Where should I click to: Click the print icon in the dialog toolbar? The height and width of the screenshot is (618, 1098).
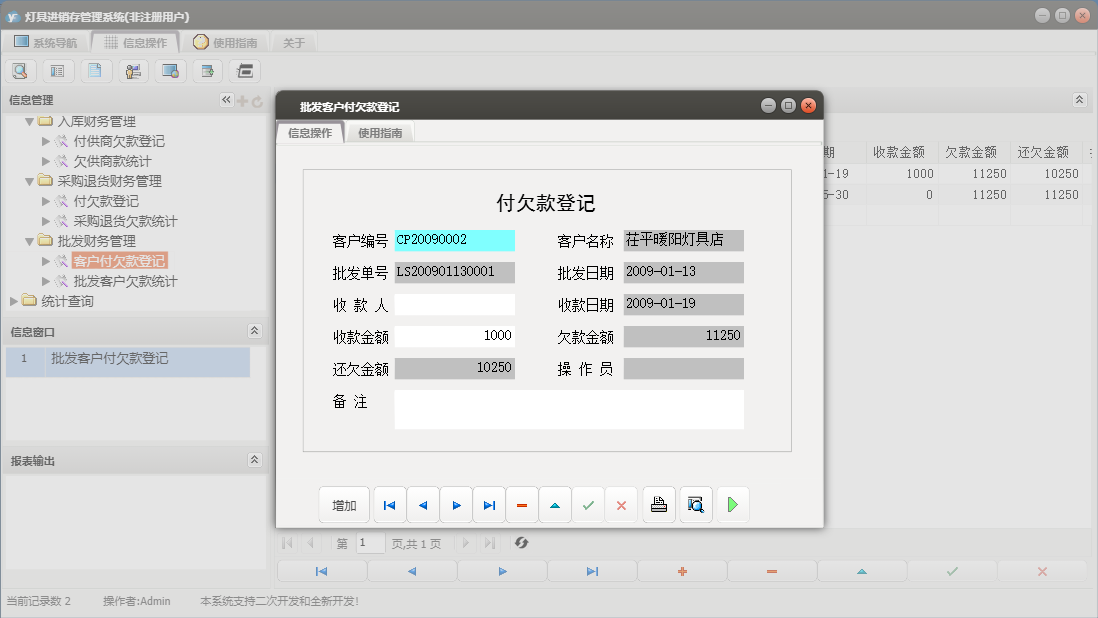(658, 505)
